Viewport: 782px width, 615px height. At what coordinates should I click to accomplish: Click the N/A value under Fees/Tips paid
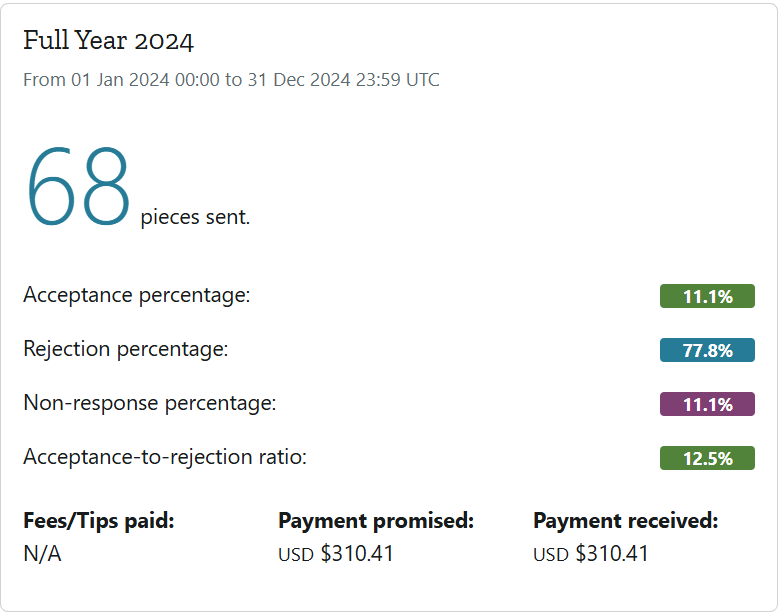pyautogui.click(x=42, y=554)
